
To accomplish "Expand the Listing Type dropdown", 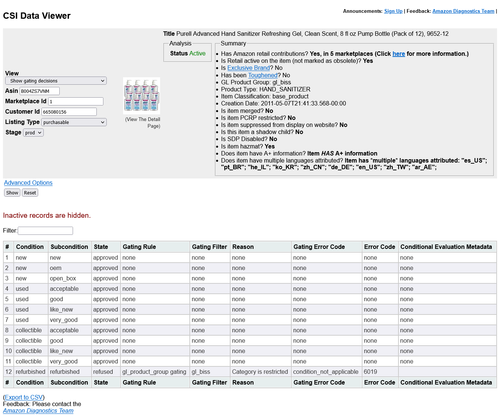I will [74, 122].
